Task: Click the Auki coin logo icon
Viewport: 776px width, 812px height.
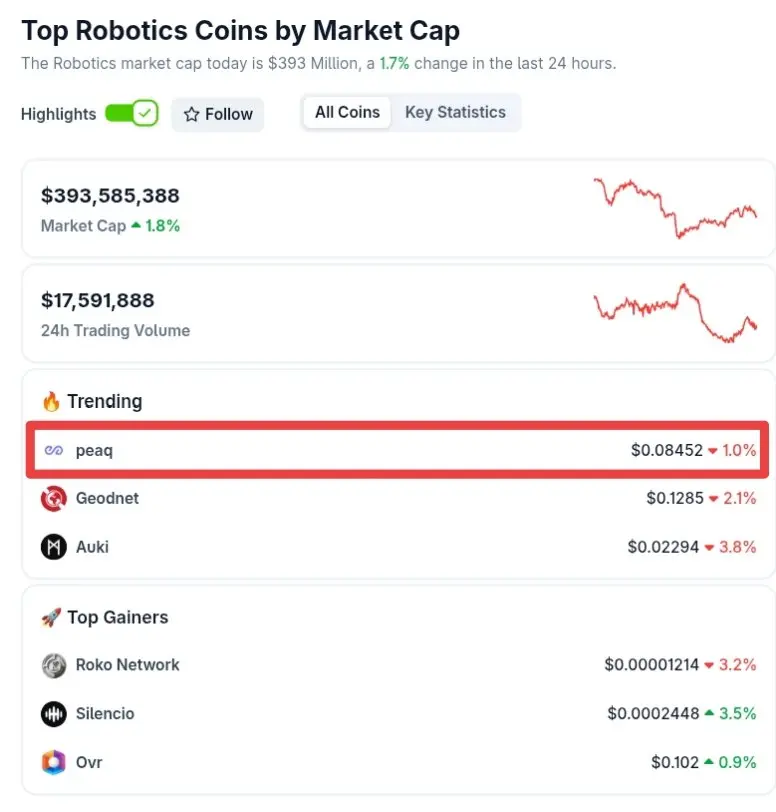Action: [54, 547]
